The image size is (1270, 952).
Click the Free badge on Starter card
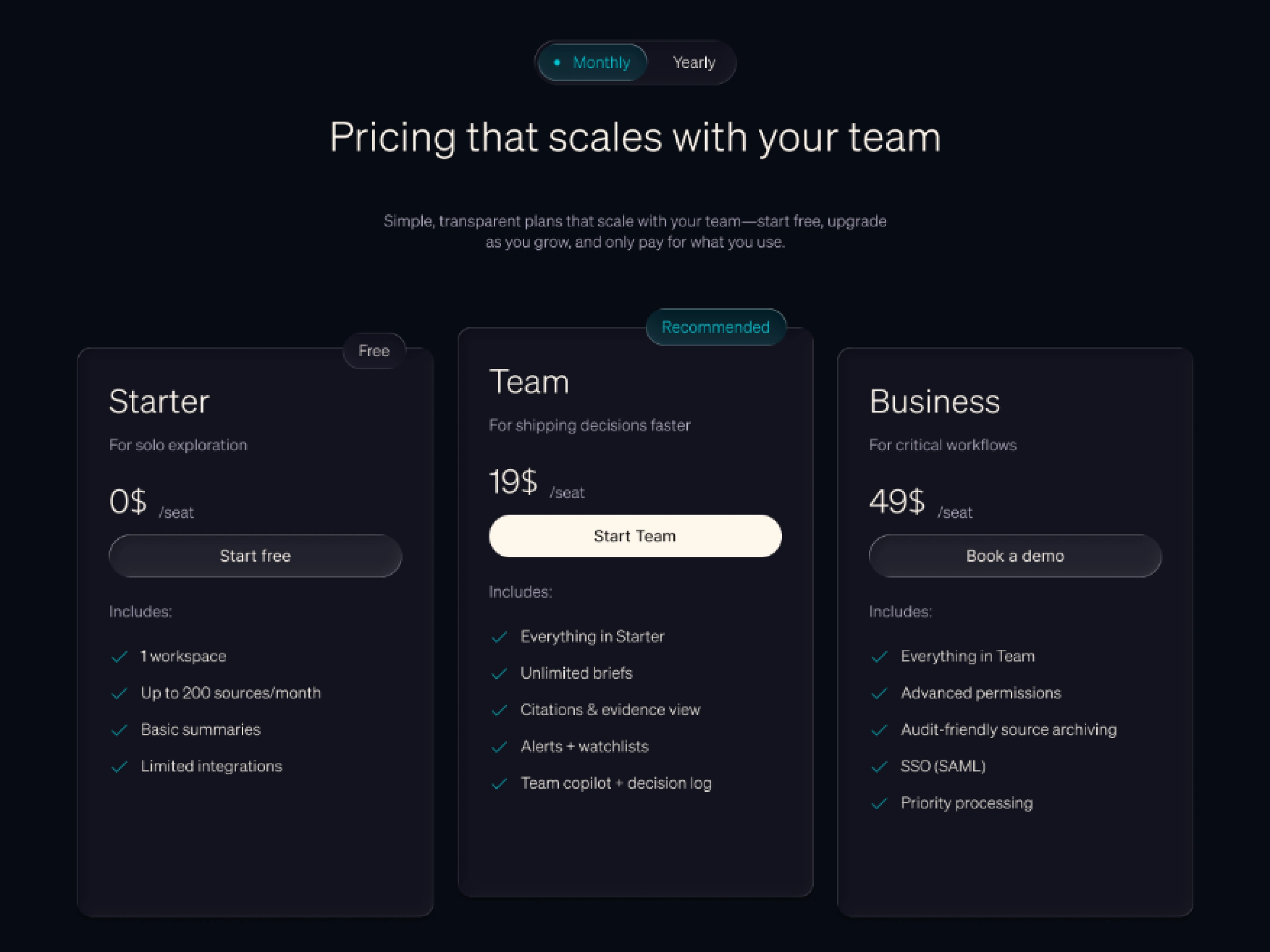pyautogui.click(x=374, y=351)
